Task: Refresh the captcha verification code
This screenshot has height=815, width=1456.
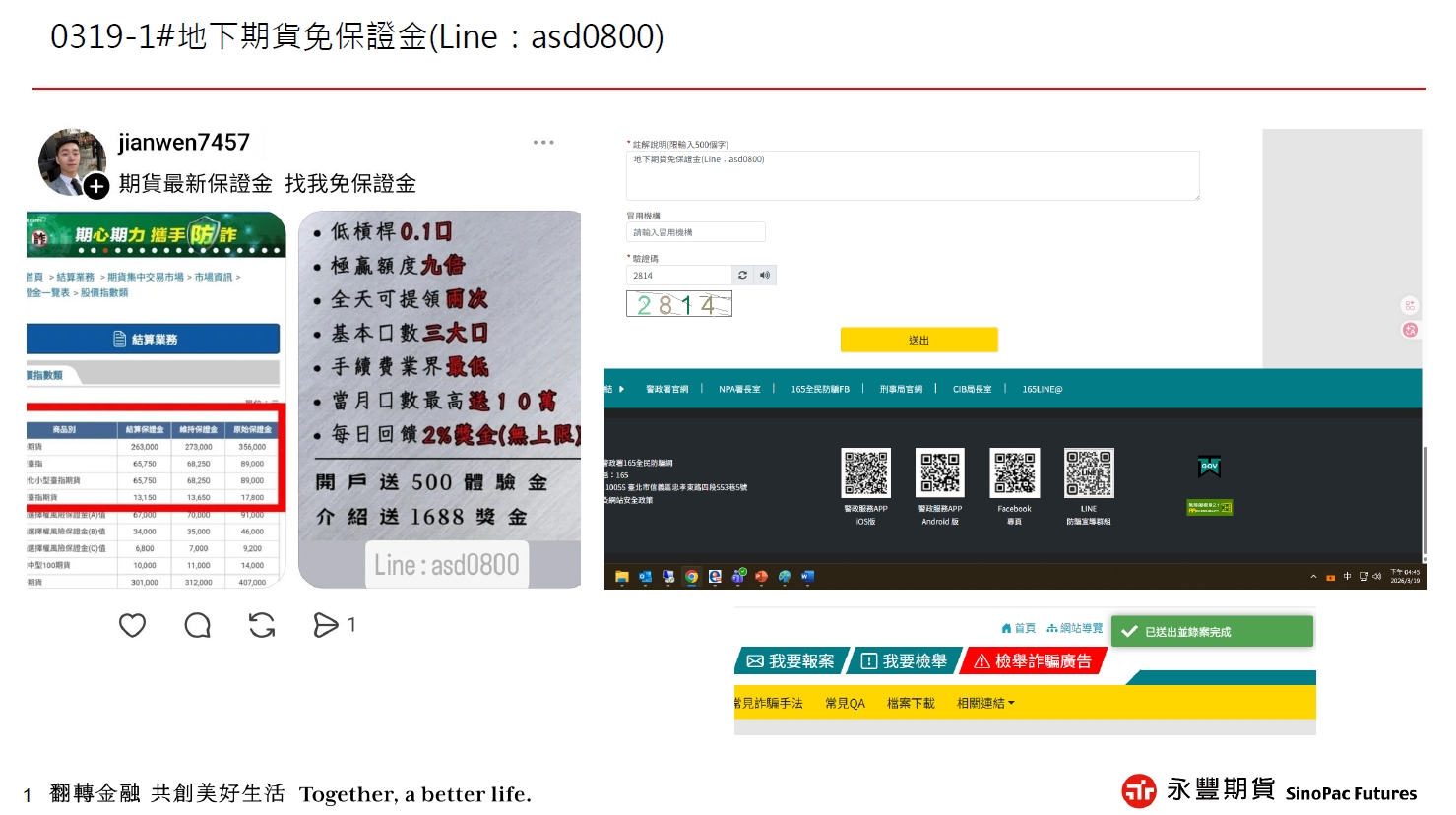Action: click(742, 276)
